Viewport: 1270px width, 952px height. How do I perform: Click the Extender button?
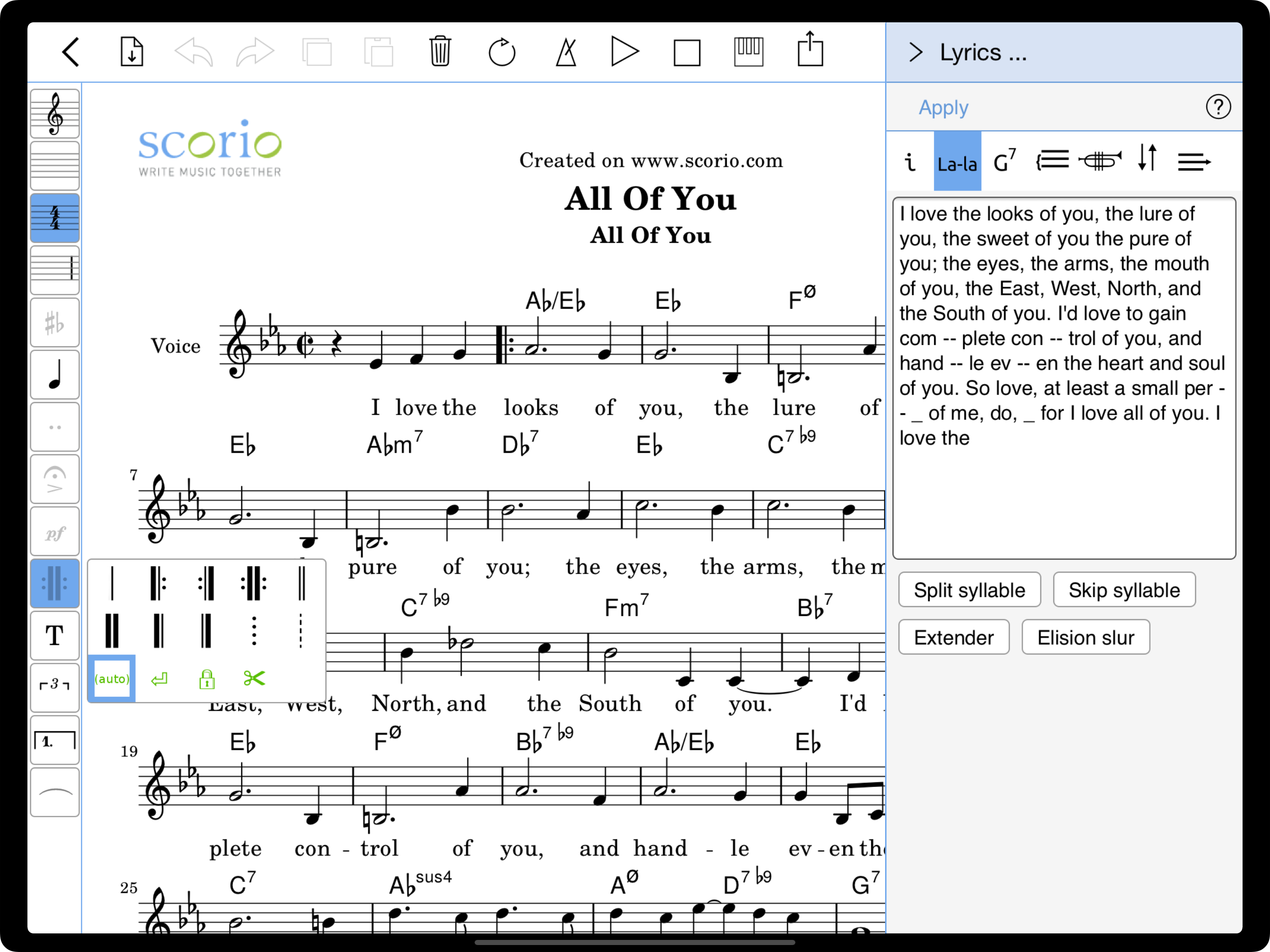click(953, 637)
